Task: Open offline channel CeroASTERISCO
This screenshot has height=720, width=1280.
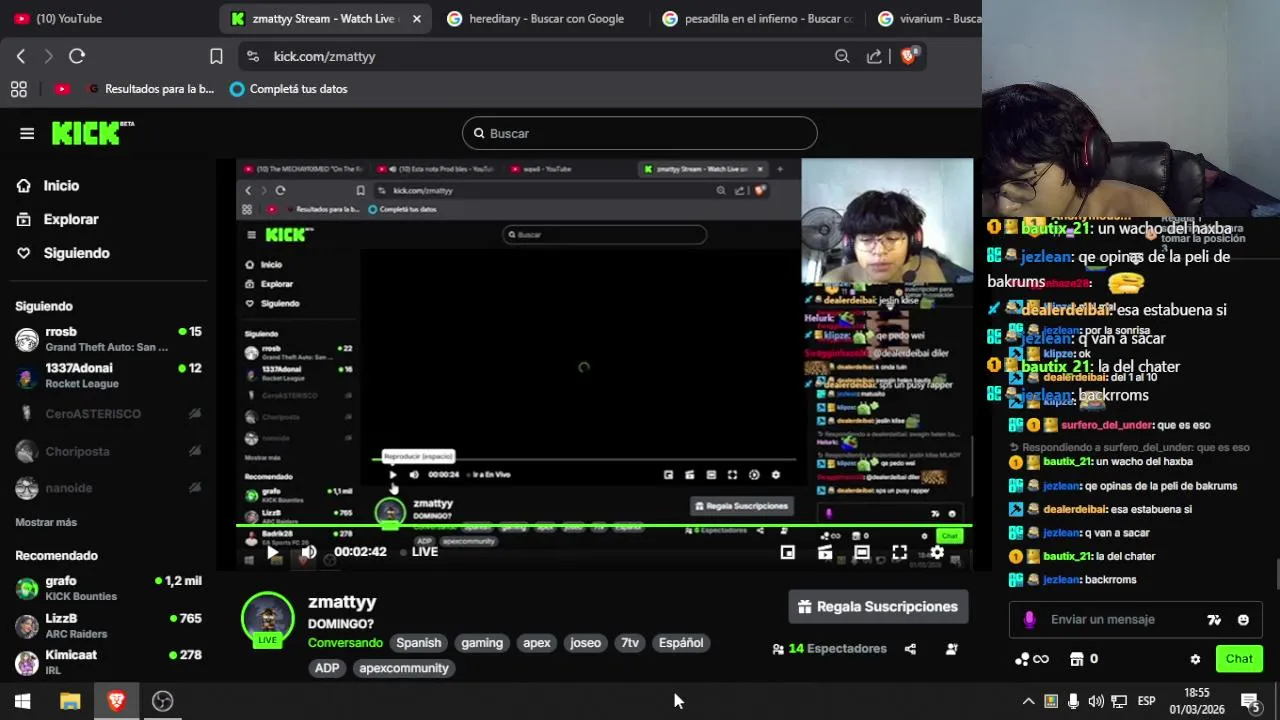Action: (108, 414)
